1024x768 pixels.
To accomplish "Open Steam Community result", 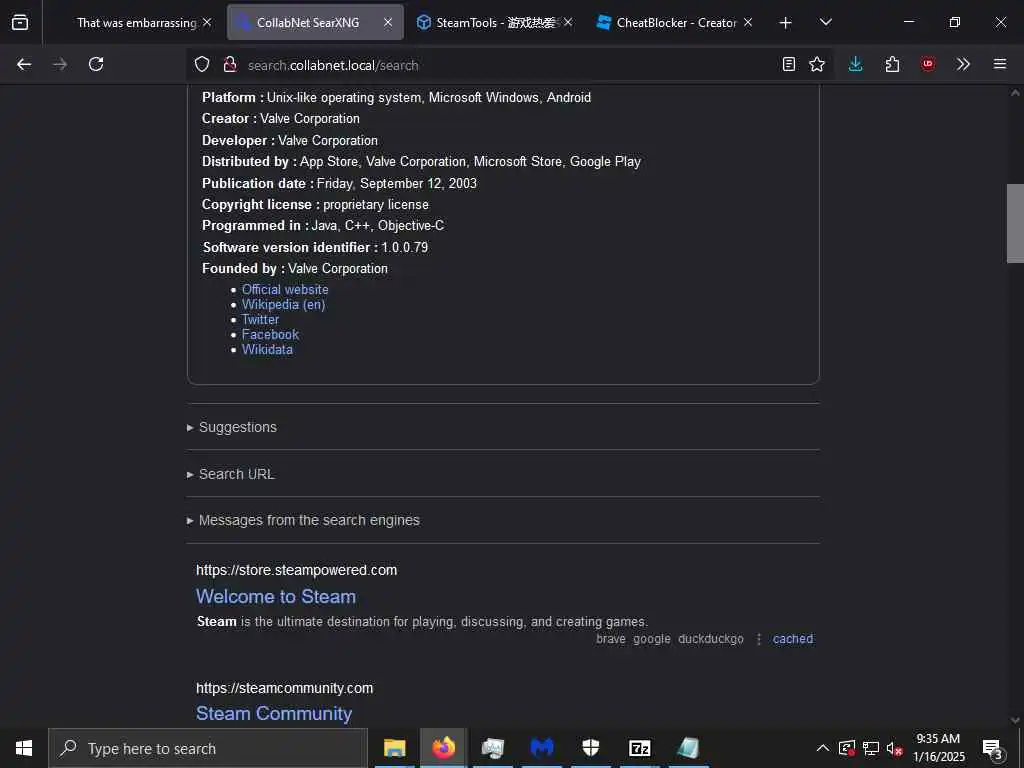I will (x=274, y=713).
